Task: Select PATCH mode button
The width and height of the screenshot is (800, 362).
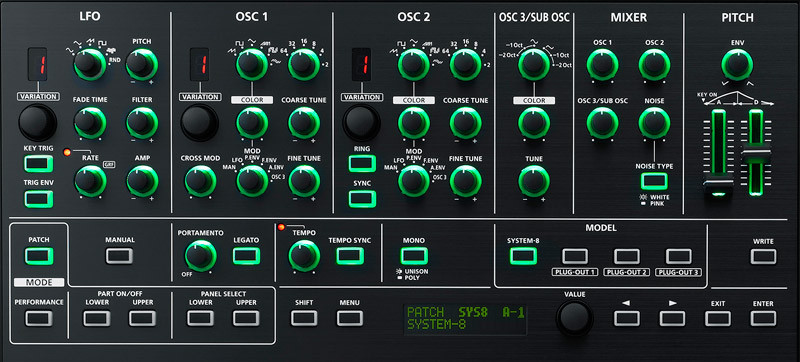Action: pyautogui.click(x=39, y=255)
